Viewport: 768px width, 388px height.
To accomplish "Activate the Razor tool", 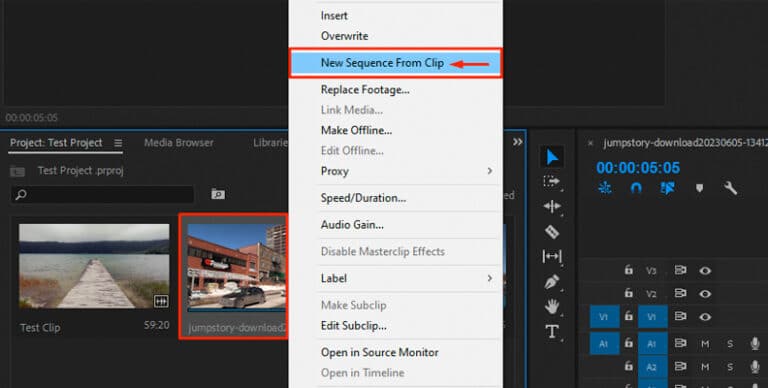I will 552,232.
